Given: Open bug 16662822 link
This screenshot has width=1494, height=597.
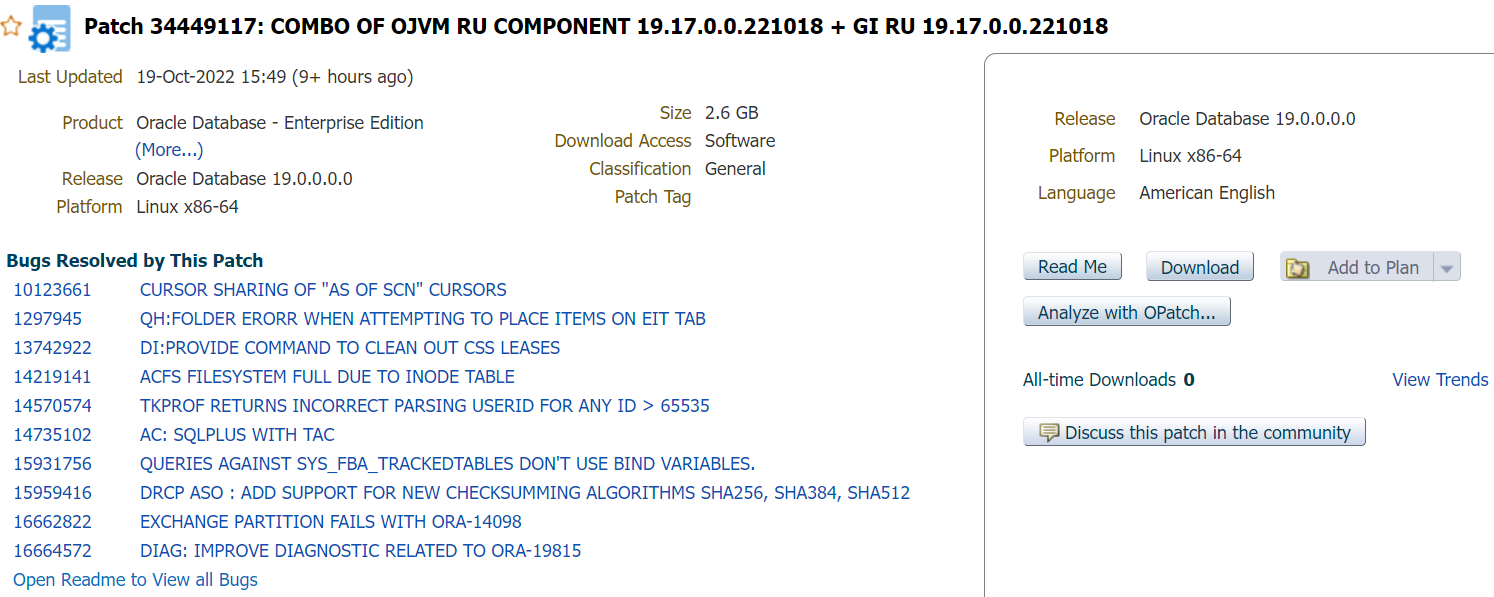Looking at the screenshot, I should point(52,522).
